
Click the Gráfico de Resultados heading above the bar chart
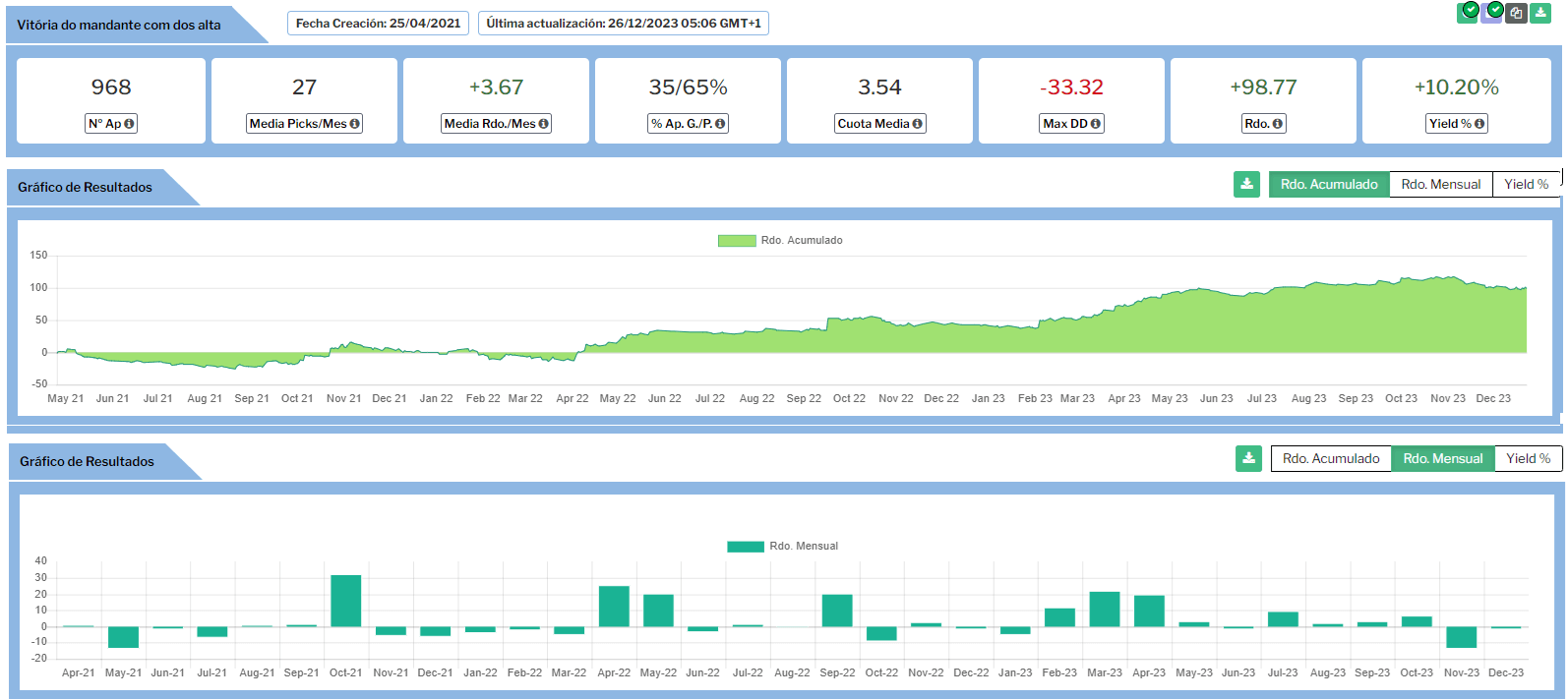[x=88, y=461]
